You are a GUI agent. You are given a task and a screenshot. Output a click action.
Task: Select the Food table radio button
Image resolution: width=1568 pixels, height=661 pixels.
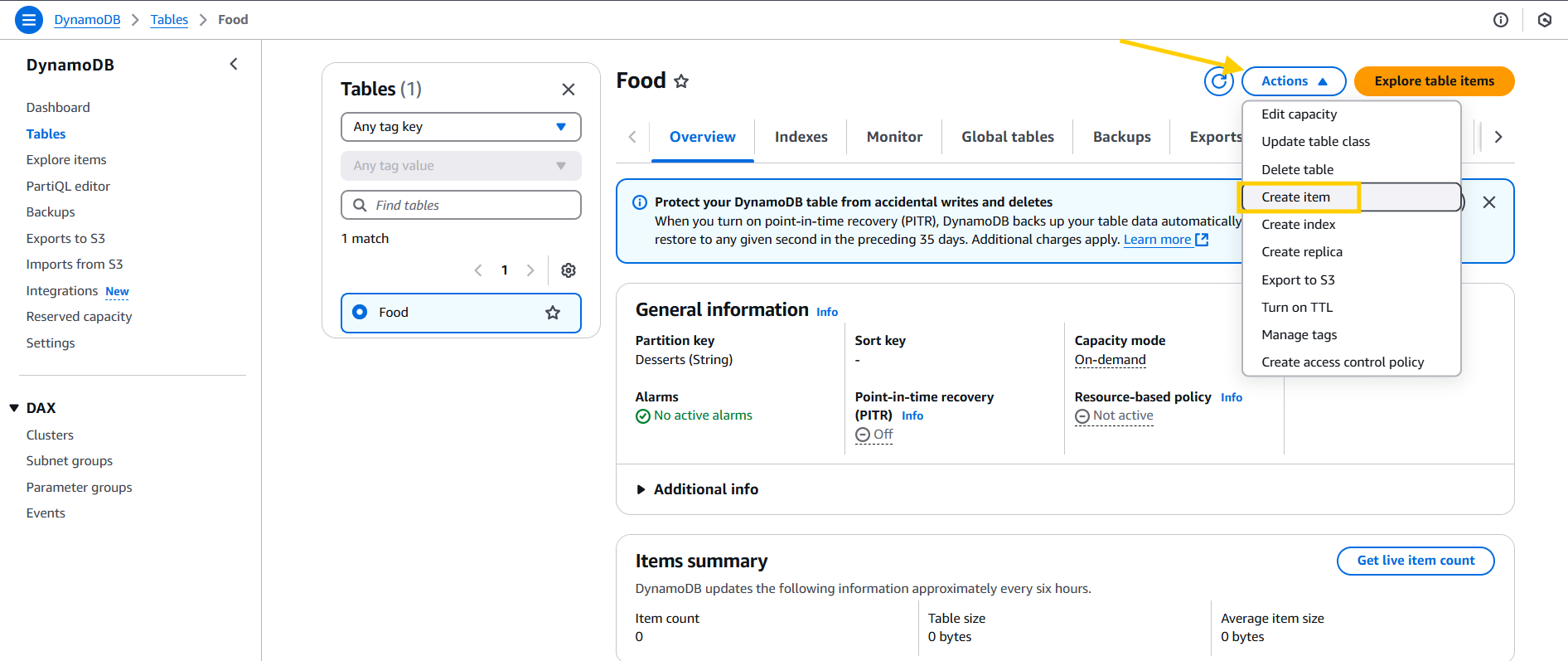(360, 313)
